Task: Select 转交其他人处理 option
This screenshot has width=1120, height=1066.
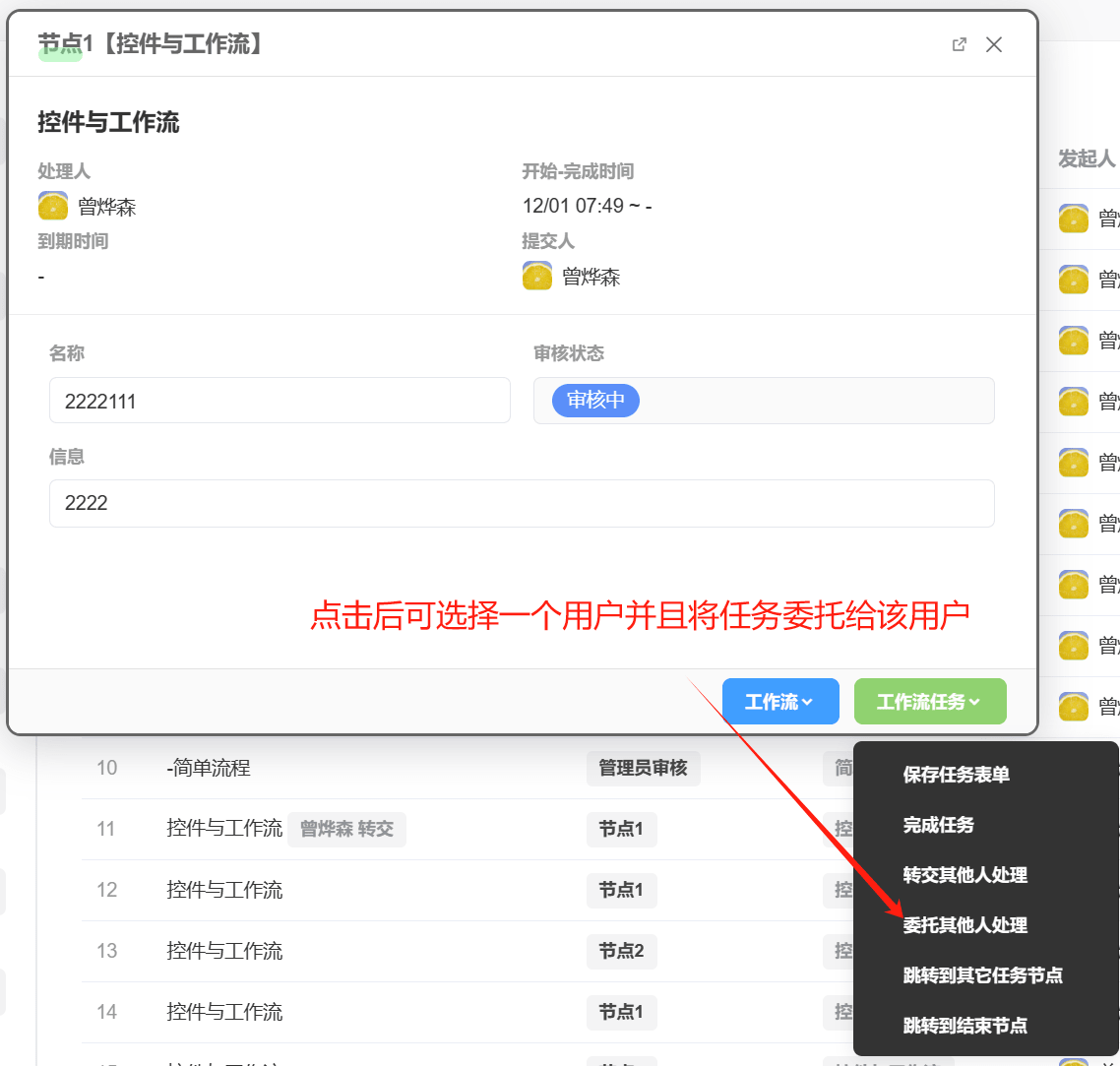Action: coord(964,875)
